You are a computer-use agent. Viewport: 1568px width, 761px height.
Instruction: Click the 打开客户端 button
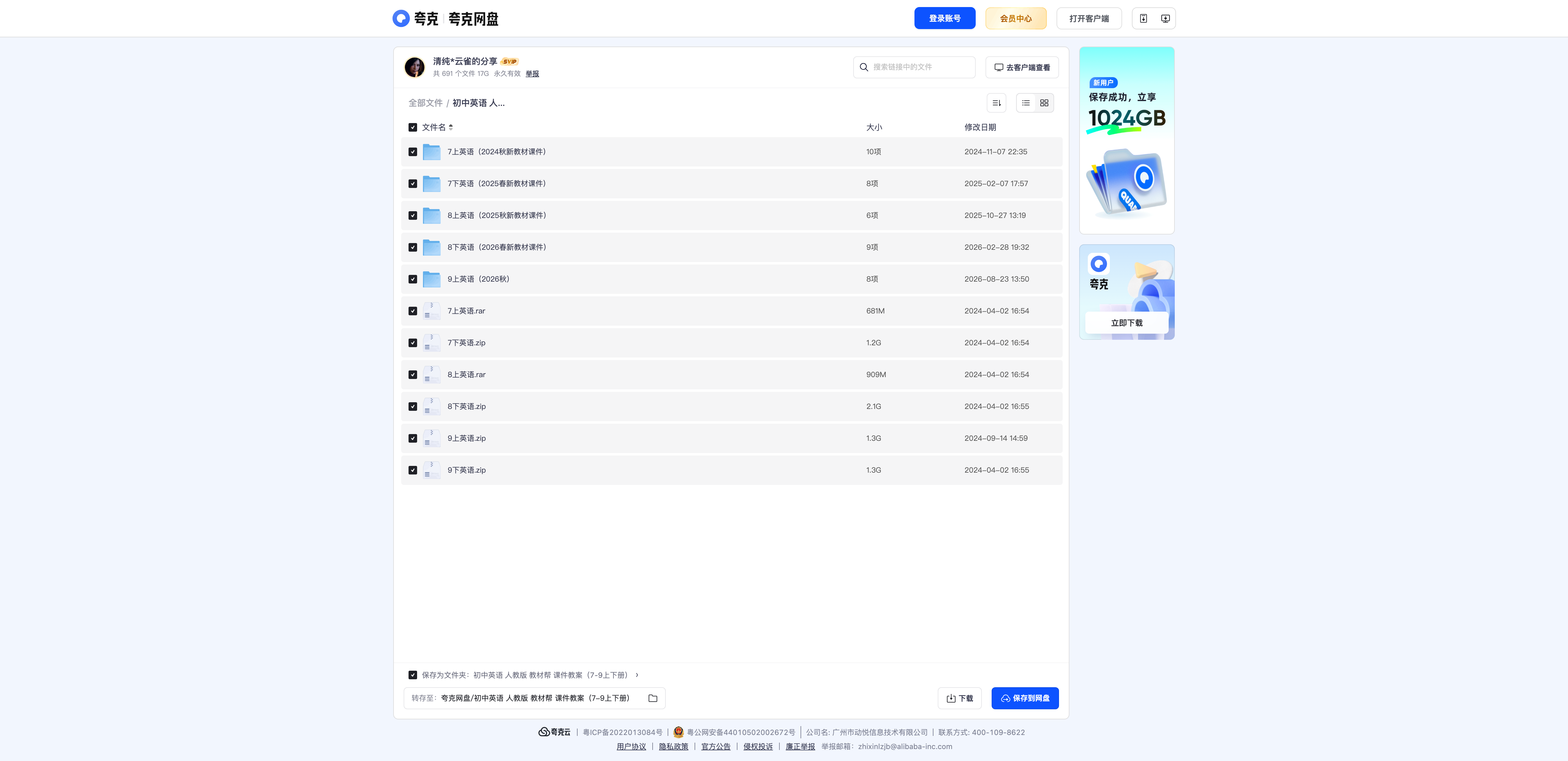point(1089,18)
